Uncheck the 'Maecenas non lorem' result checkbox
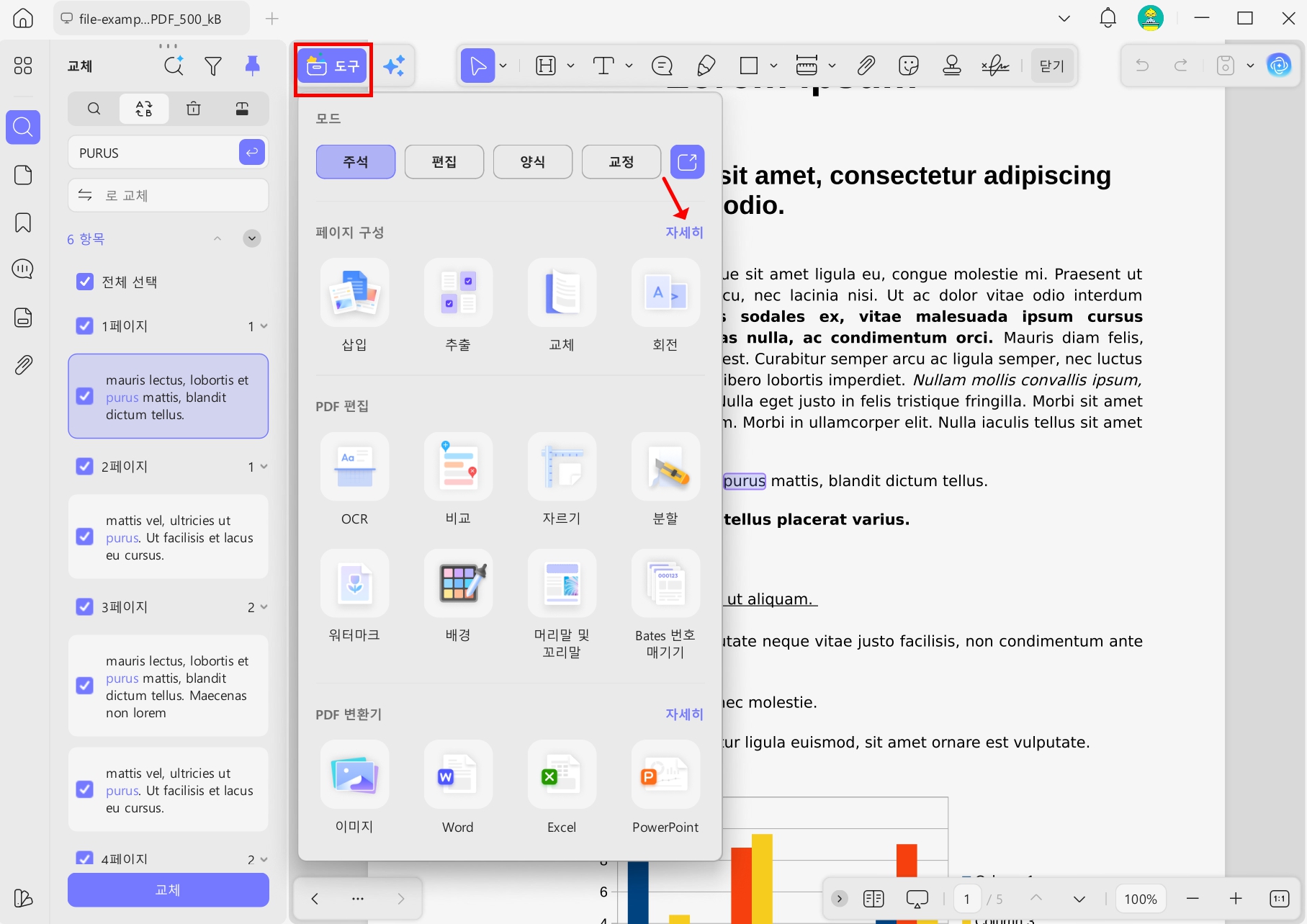The image size is (1307, 924). point(85,686)
